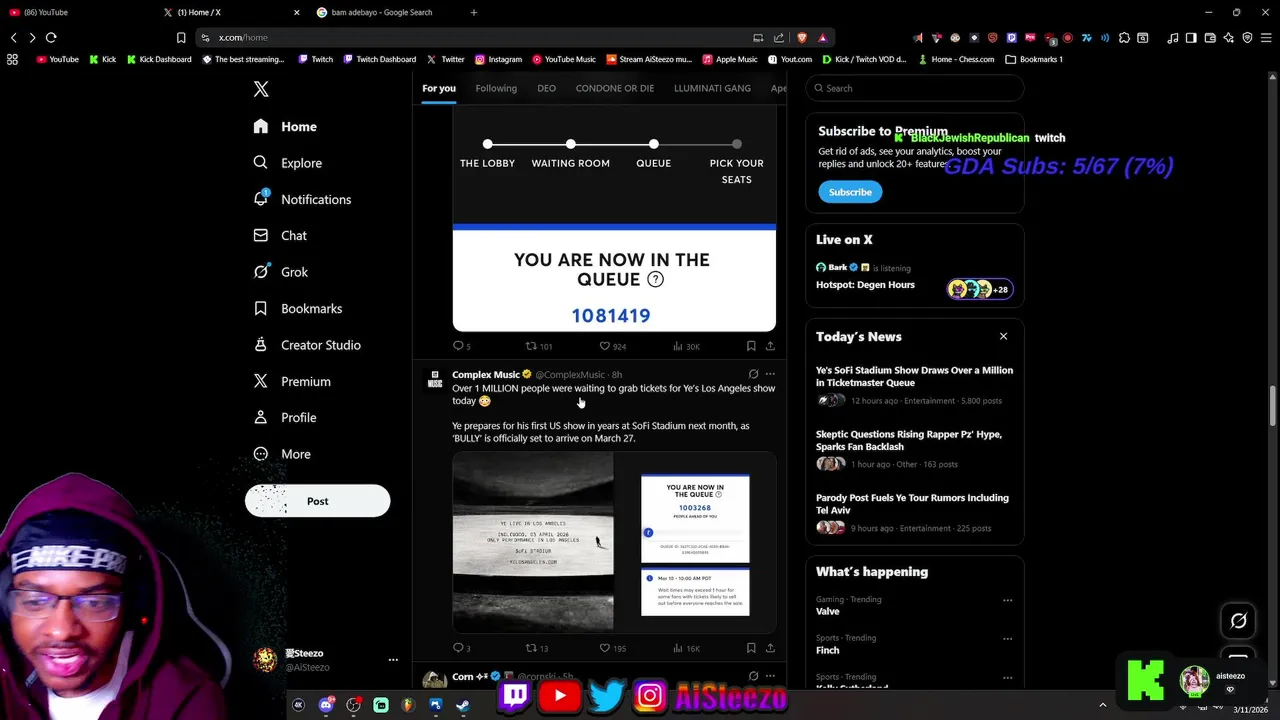Open Grok from the X sidebar

(281, 272)
